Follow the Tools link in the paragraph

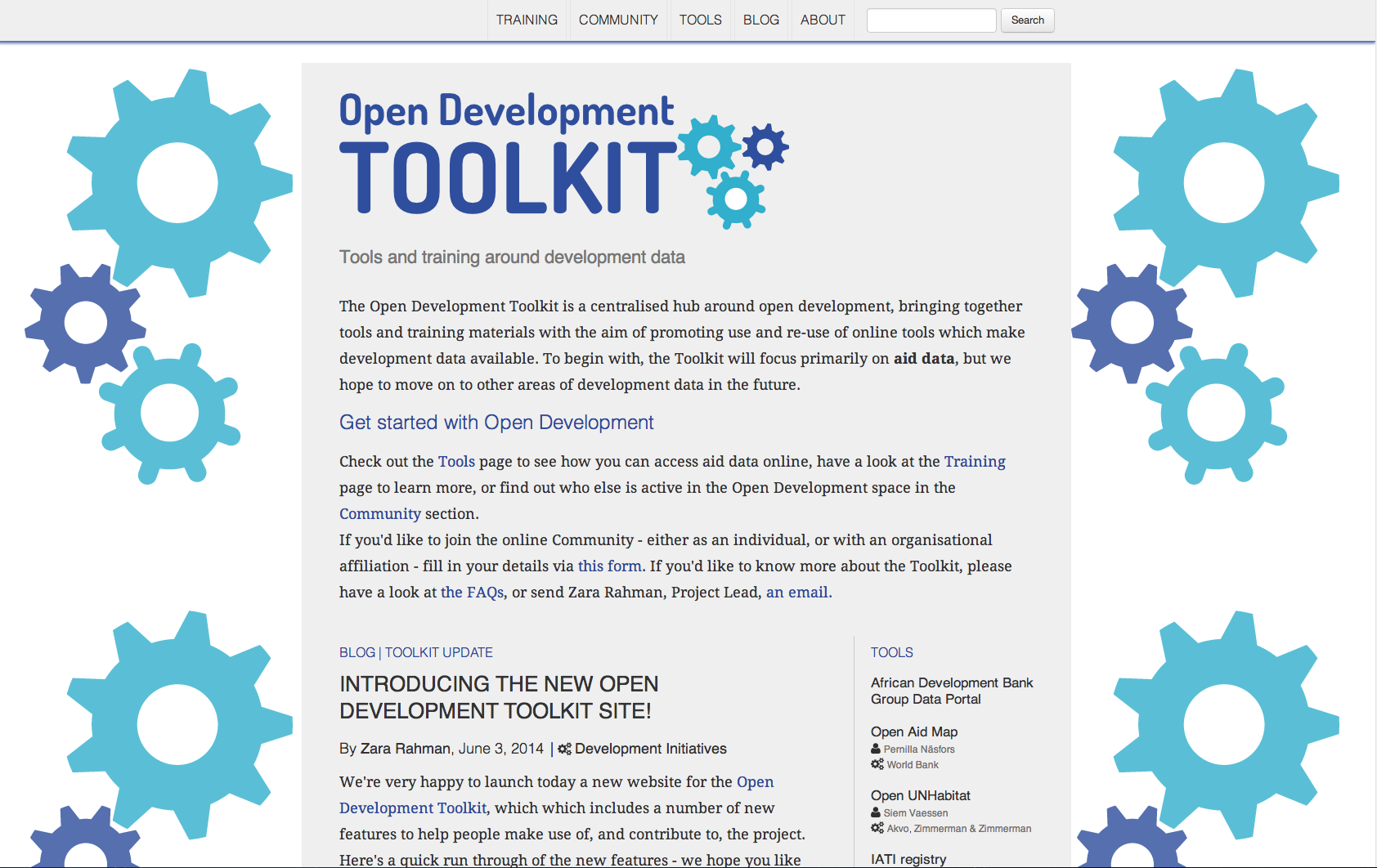coord(456,462)
